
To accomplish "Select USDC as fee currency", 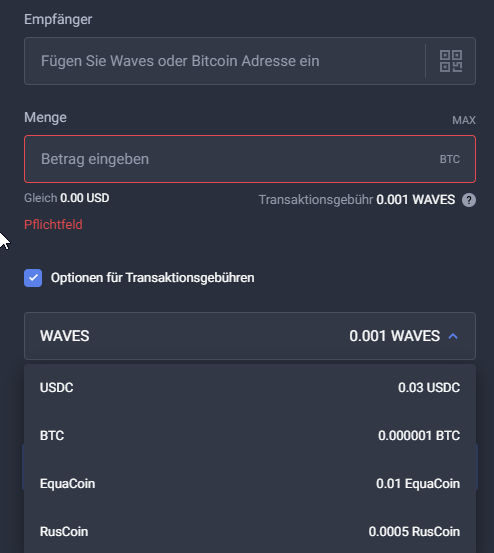I will [x=250, y=388].
